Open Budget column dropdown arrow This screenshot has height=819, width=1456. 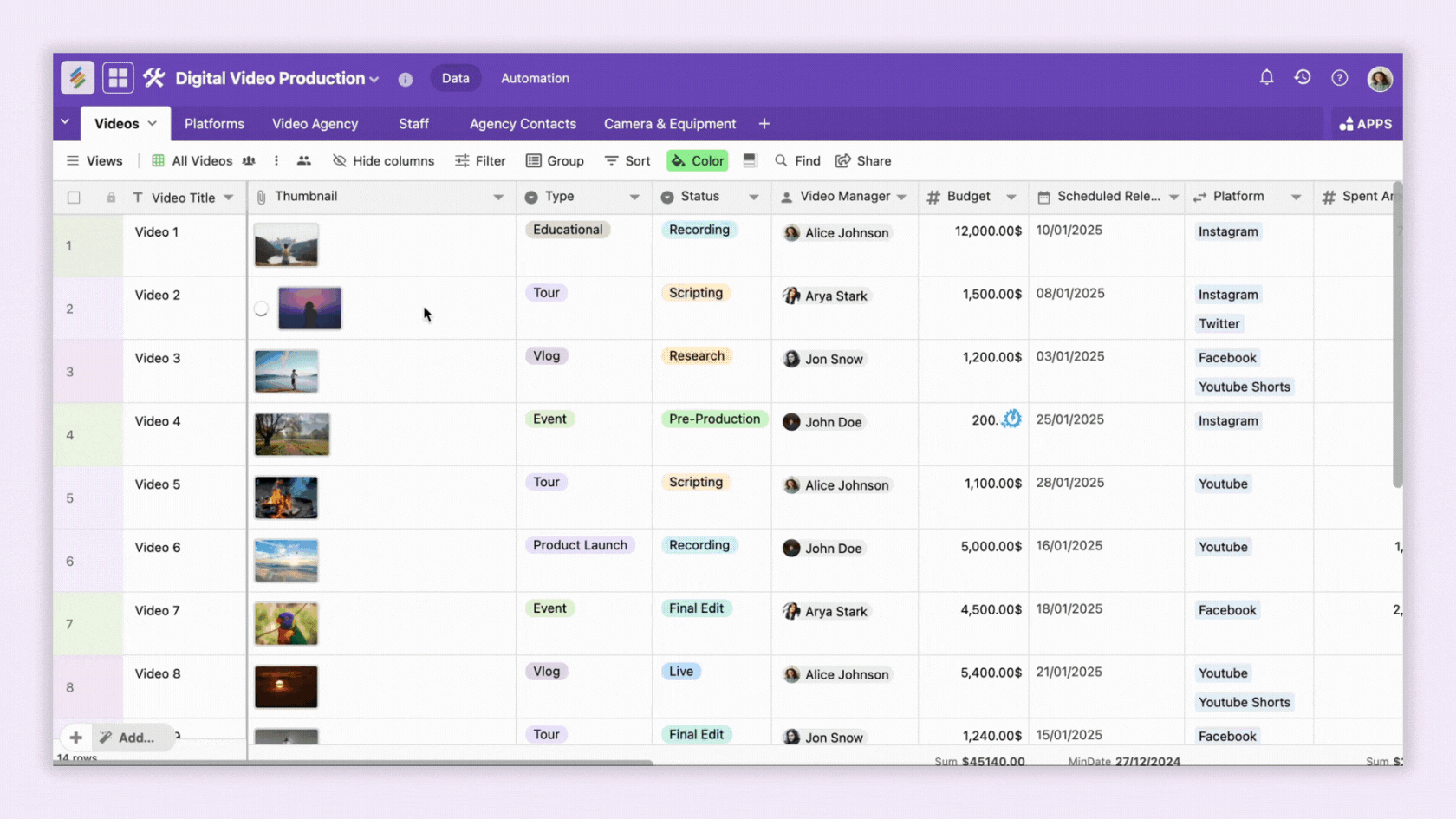click(1011, 197)
